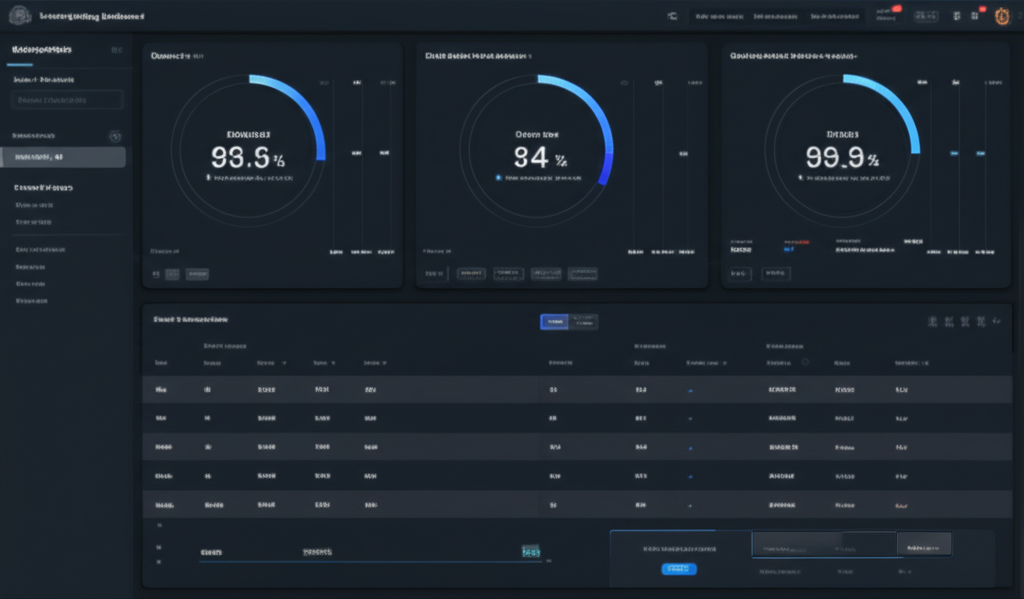Expand the sort arrow on the fifth table column header
Image resolution: width=1024 pixels, height=599 pixels.
point(385,364)
